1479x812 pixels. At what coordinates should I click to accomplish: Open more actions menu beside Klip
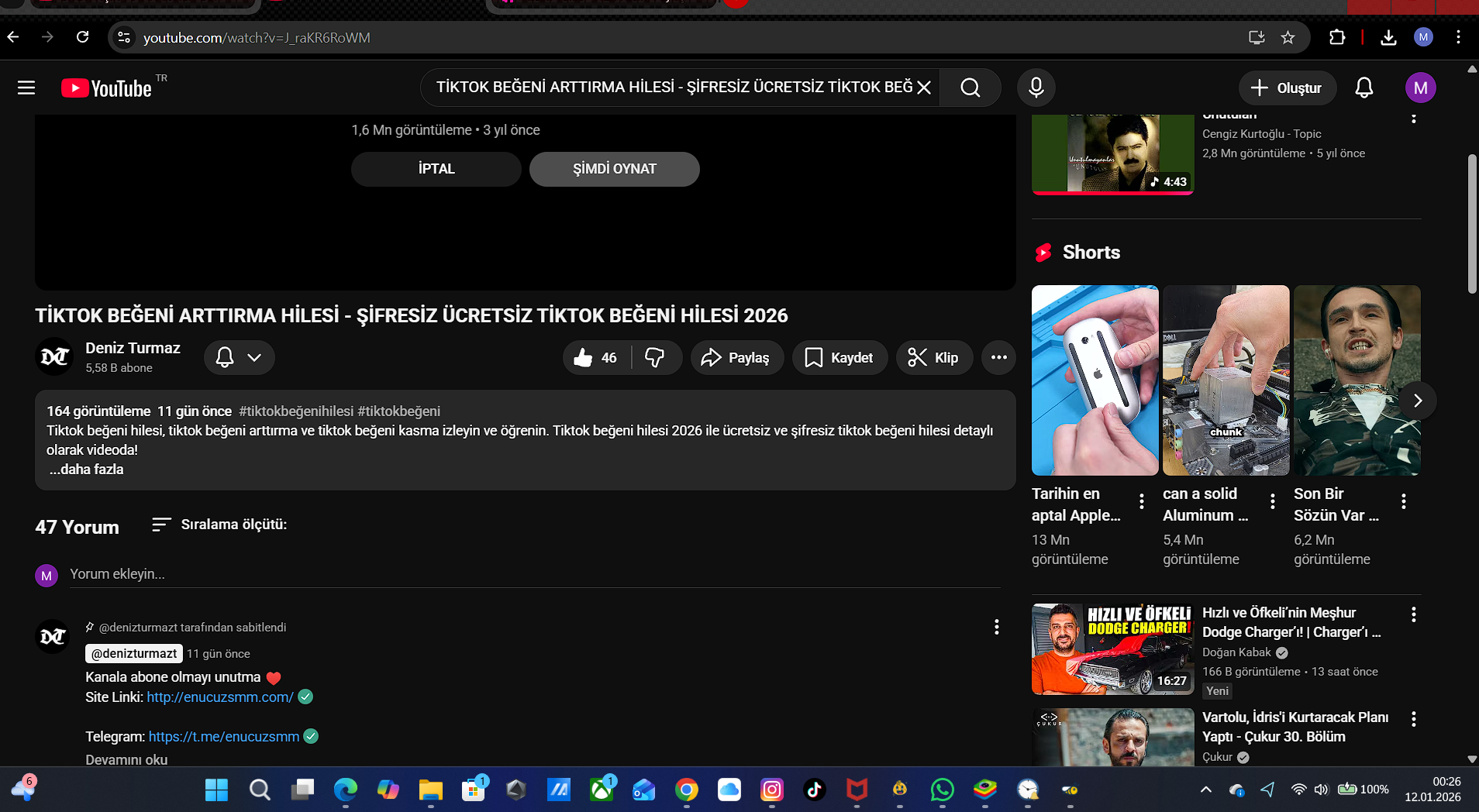[x=998, y=357]
